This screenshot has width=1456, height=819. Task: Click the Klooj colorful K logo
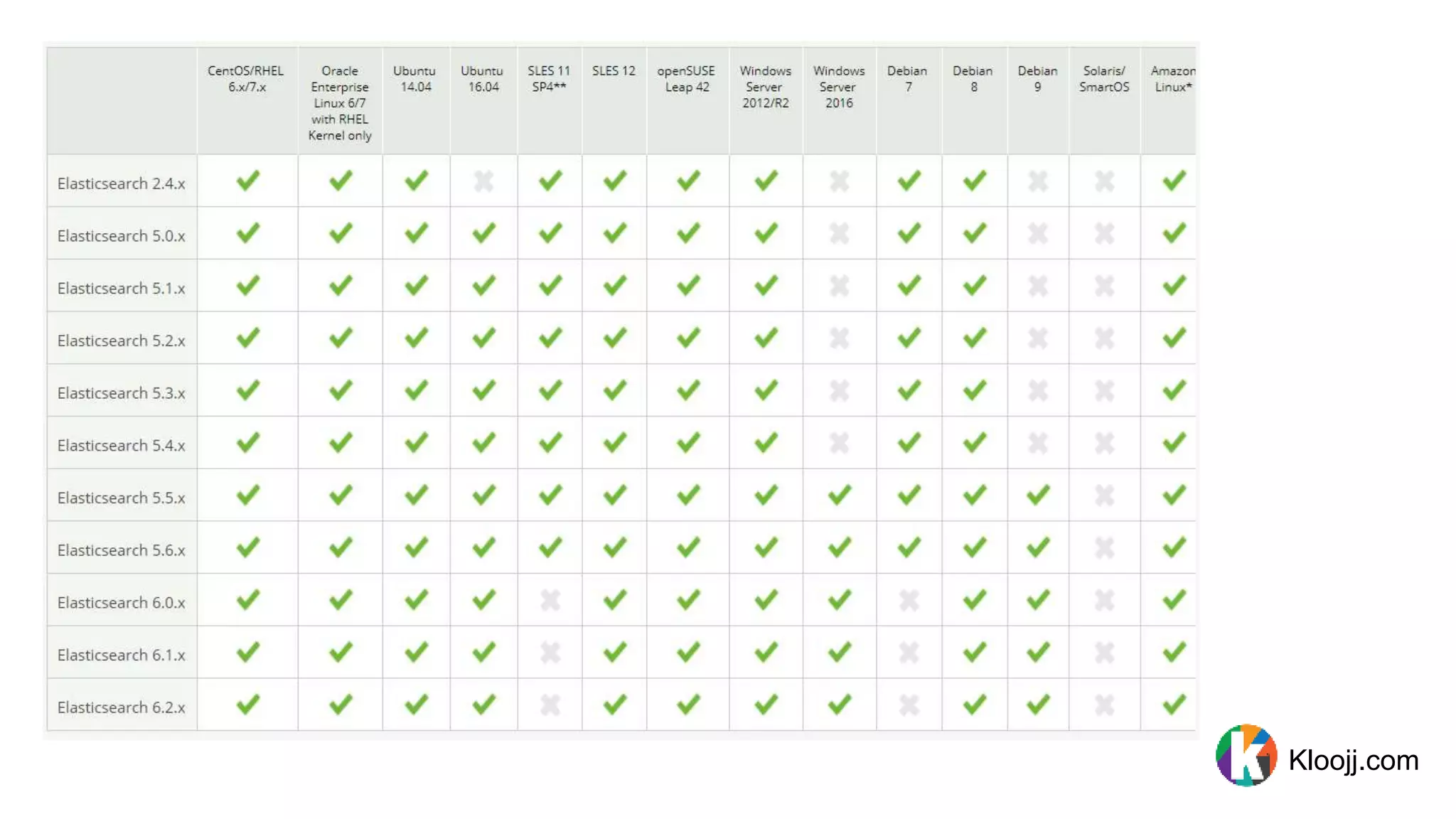click(1246, 756)
